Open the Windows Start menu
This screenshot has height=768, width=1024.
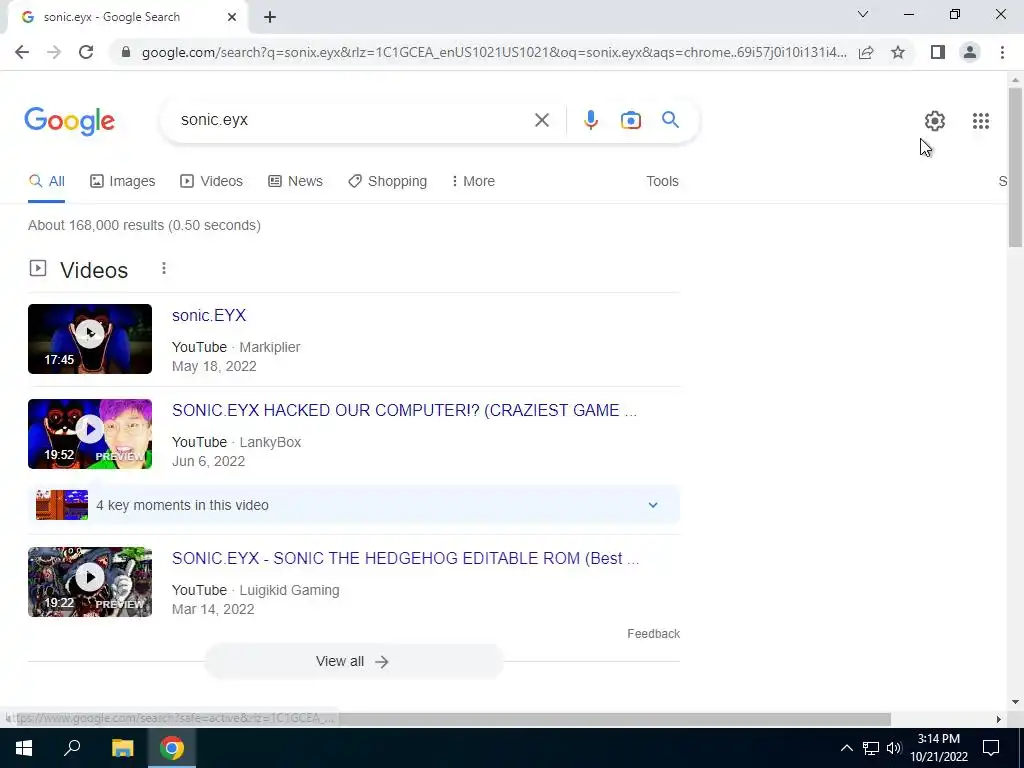click(x=24, y=748)
